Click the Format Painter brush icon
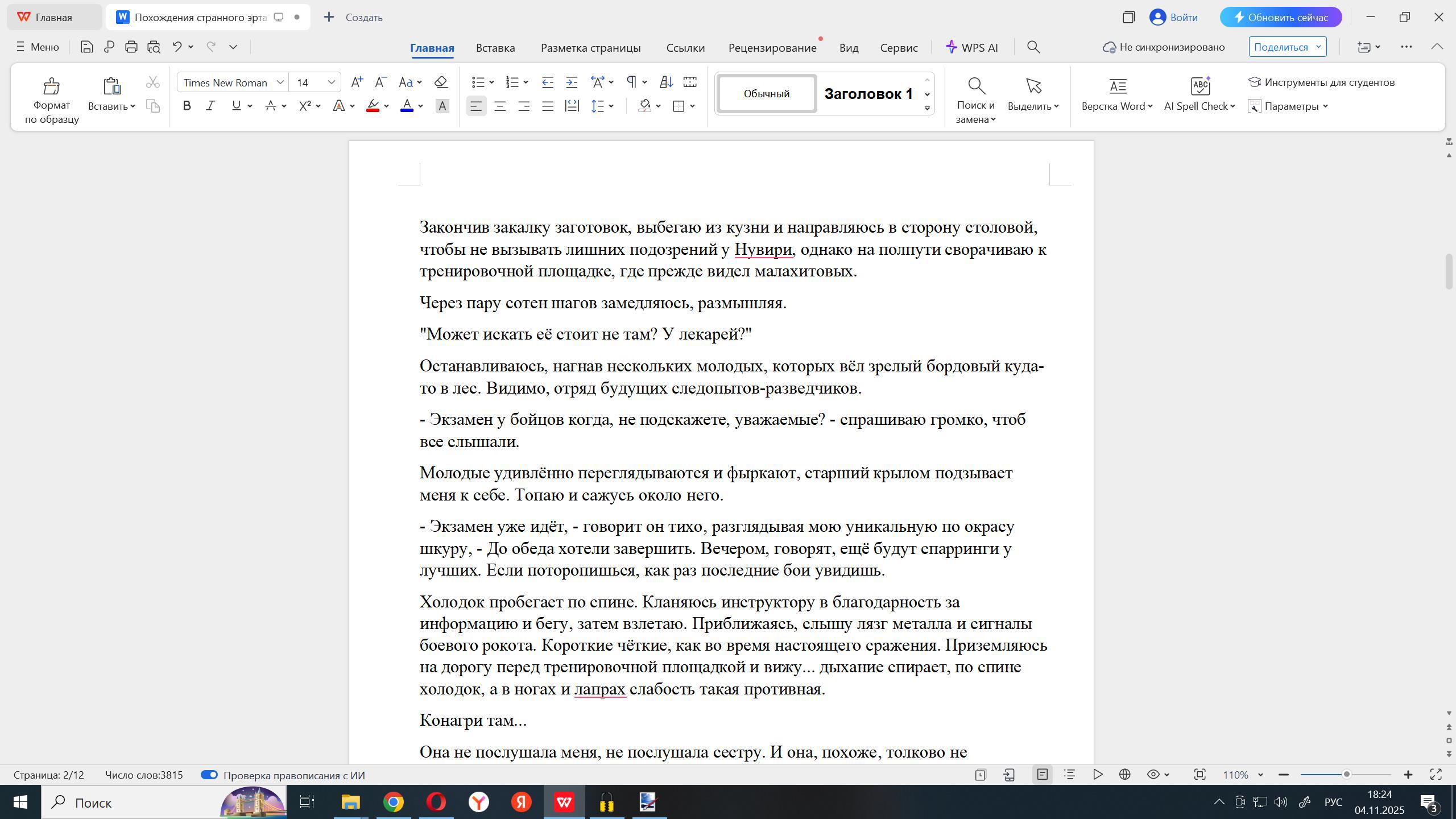The image size is (1456, 819). (51, 86)
